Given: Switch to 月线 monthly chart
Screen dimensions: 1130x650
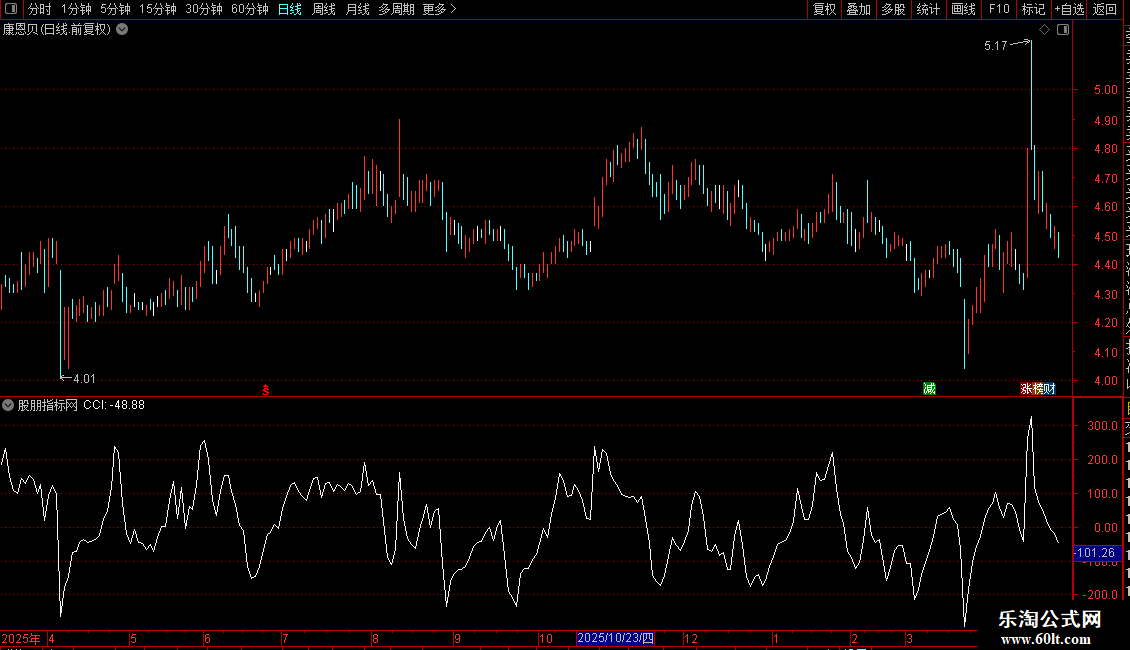Looking at the screenshot, I should [357, 9].
